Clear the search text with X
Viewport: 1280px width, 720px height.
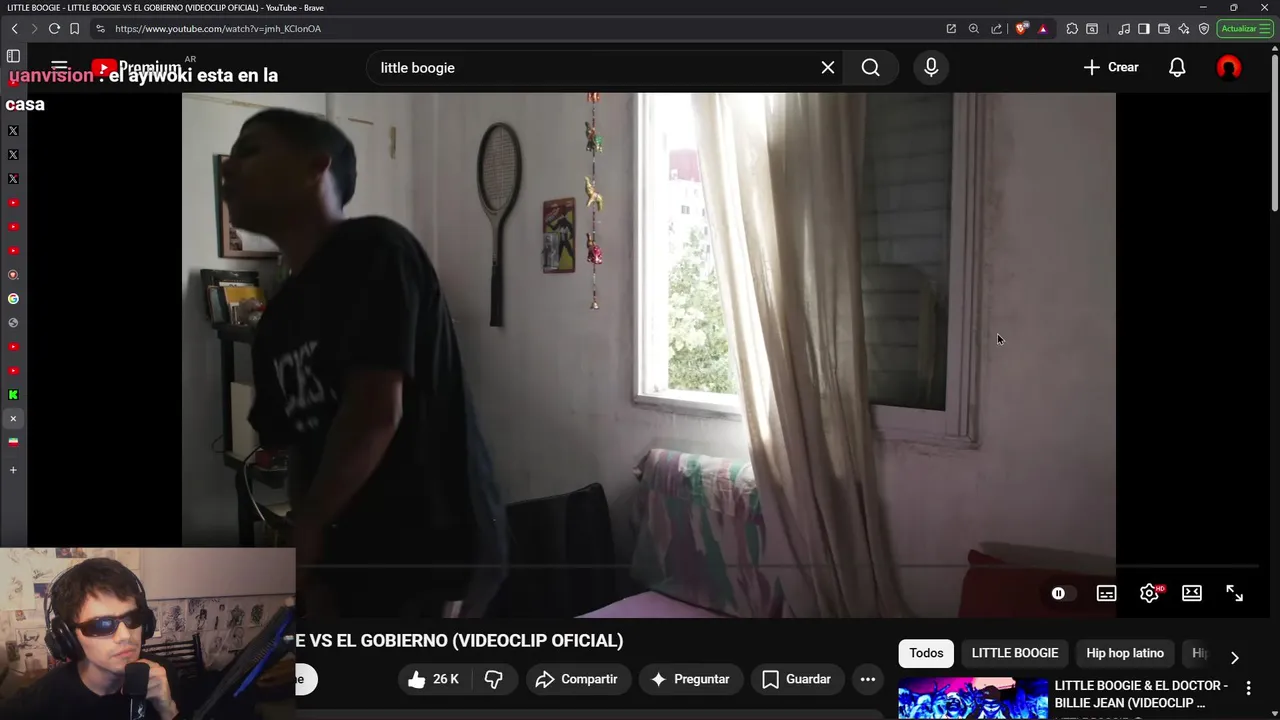(x=828, y=68)
